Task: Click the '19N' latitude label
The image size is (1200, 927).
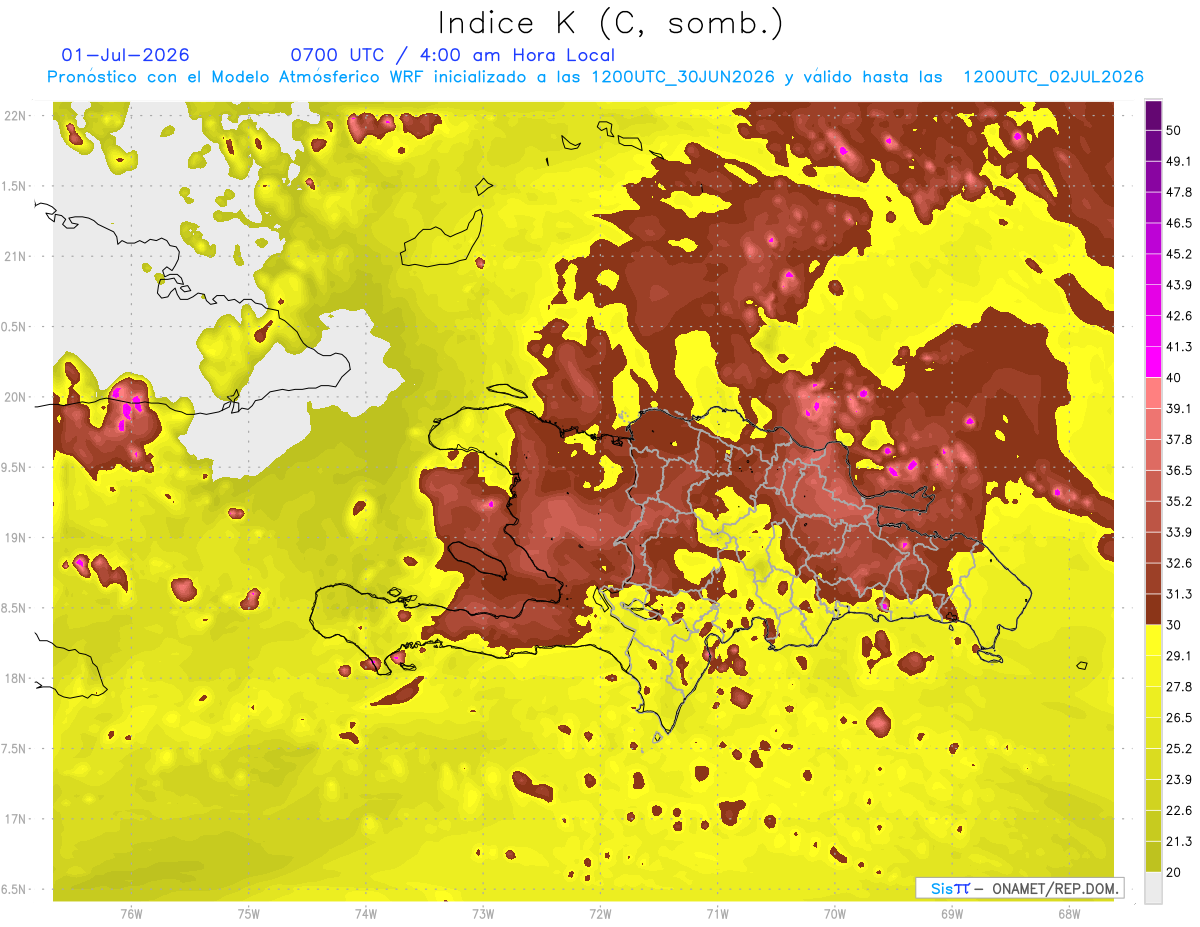Action: [x=17, y=538]
